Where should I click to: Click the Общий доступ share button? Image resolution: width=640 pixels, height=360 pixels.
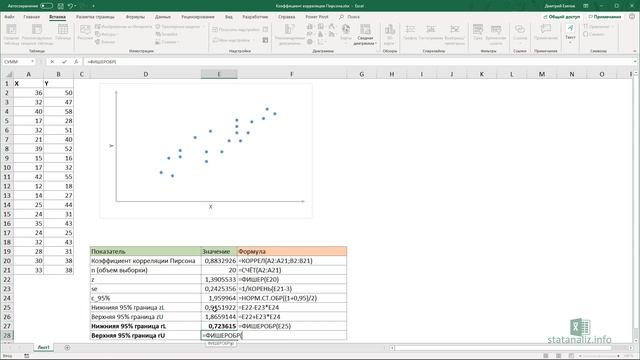pyautogui.click(x=562, y=17)
